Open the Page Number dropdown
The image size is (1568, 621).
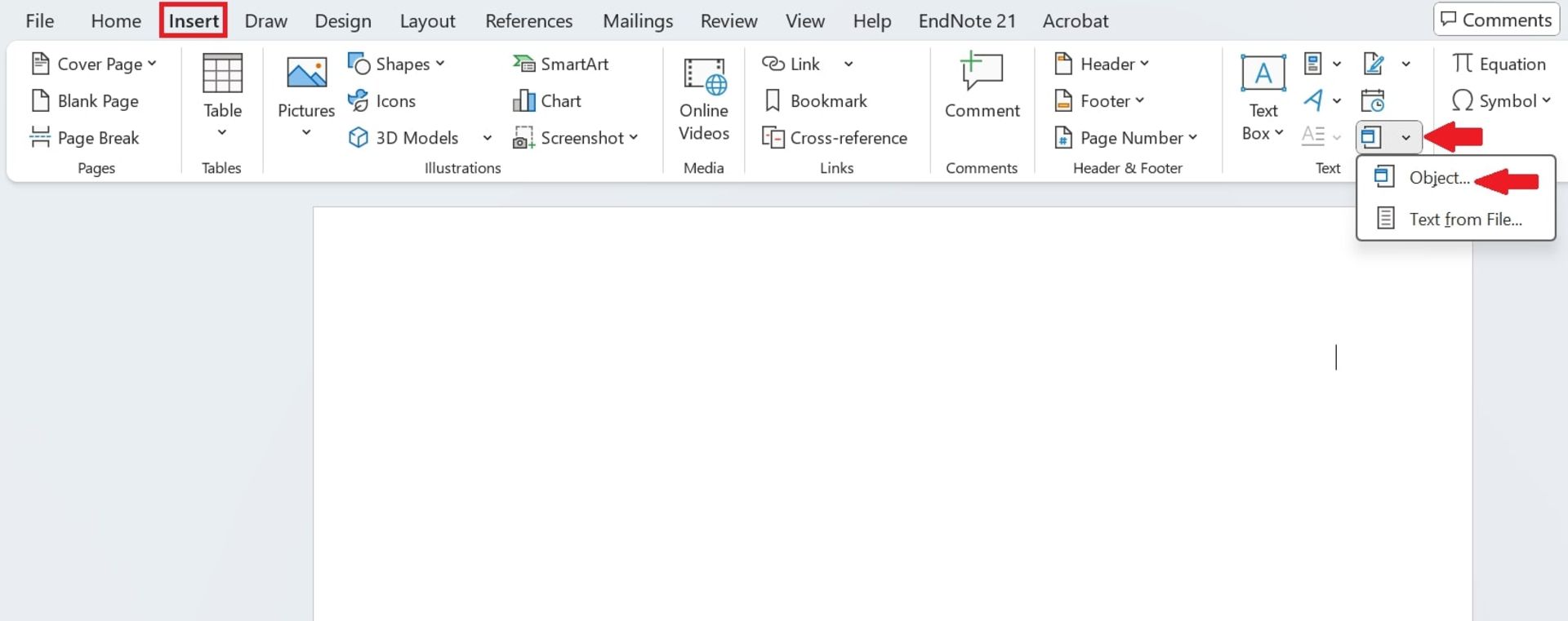click(1126, 138)
